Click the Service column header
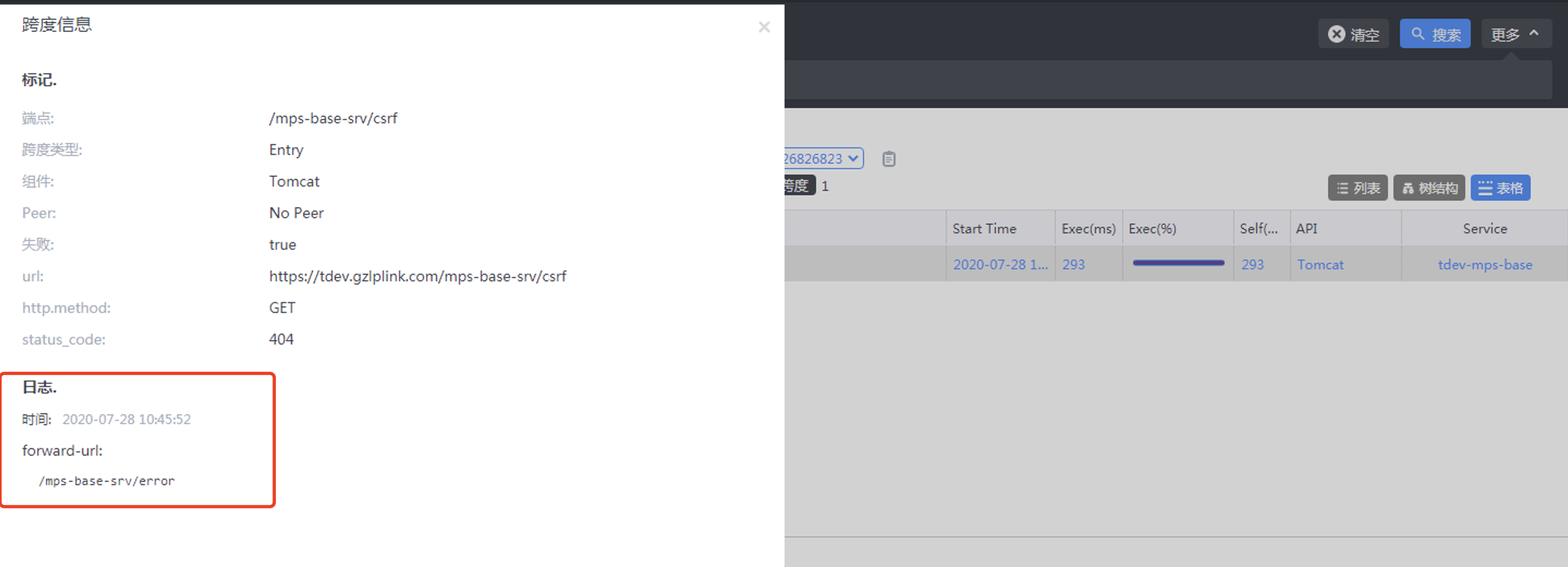The width and height of the screenshot is (1568, 567). click(x=1485, y=229)
